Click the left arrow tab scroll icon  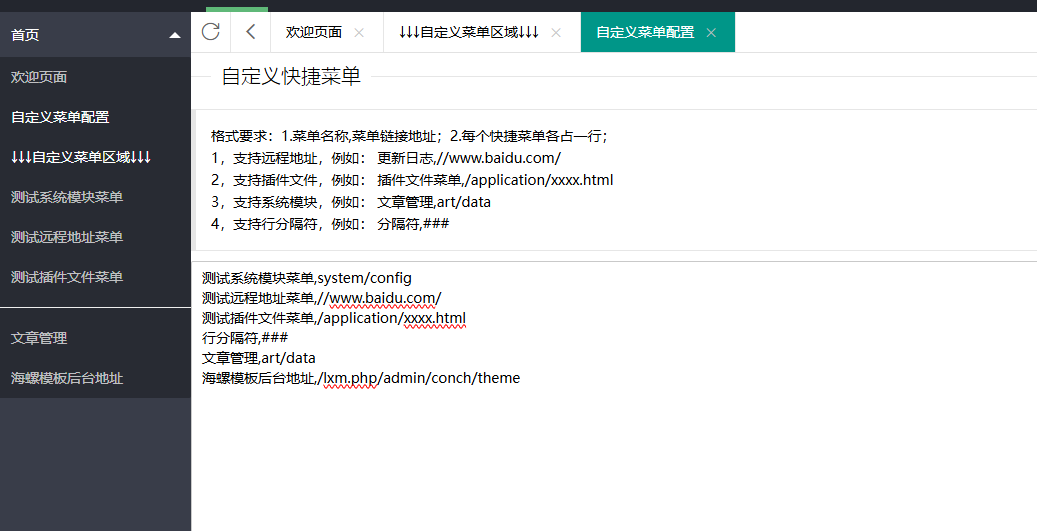[250, 32]
